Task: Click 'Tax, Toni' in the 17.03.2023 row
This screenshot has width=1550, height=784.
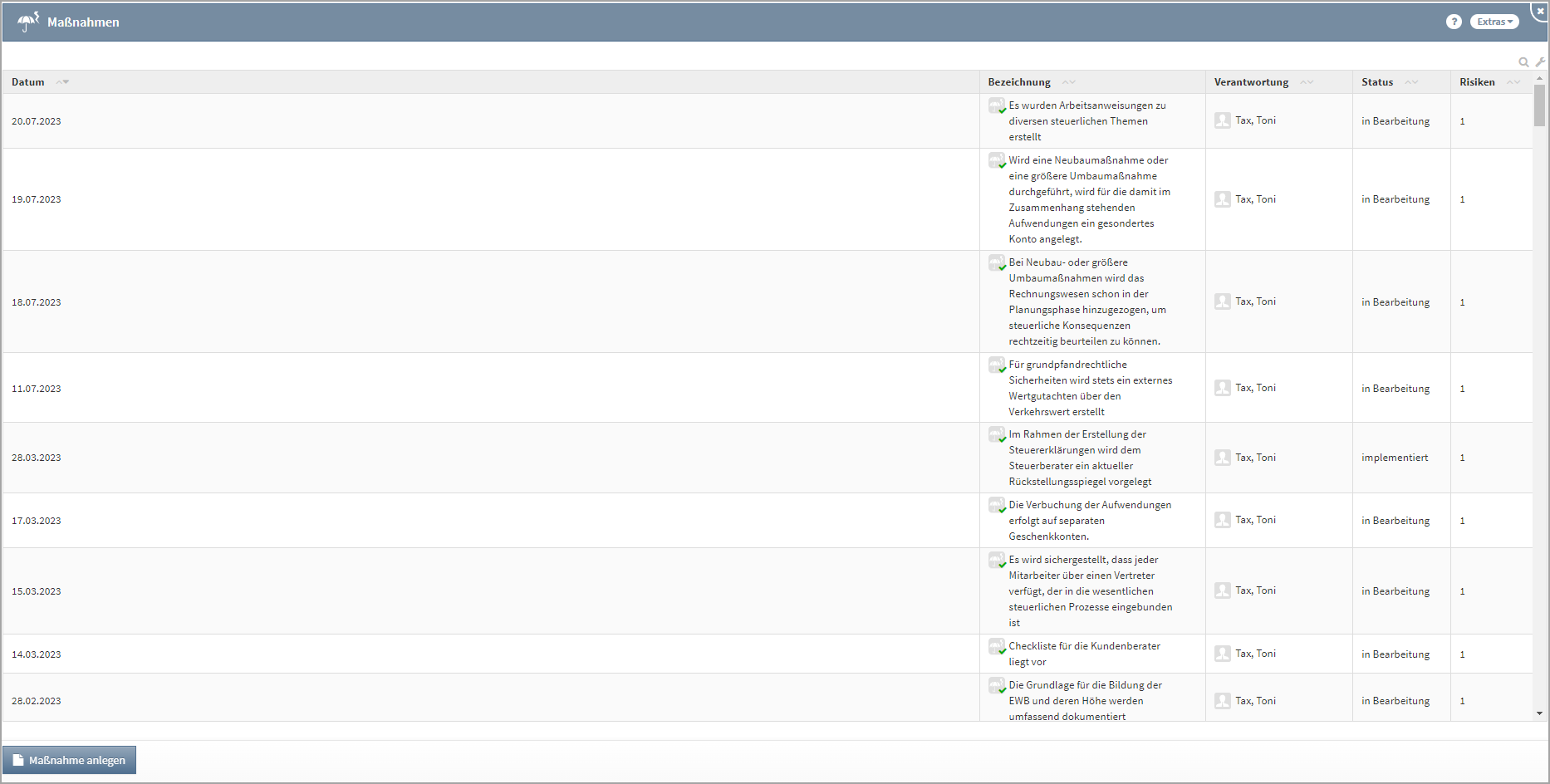Action: click(x=1255, y=520)
